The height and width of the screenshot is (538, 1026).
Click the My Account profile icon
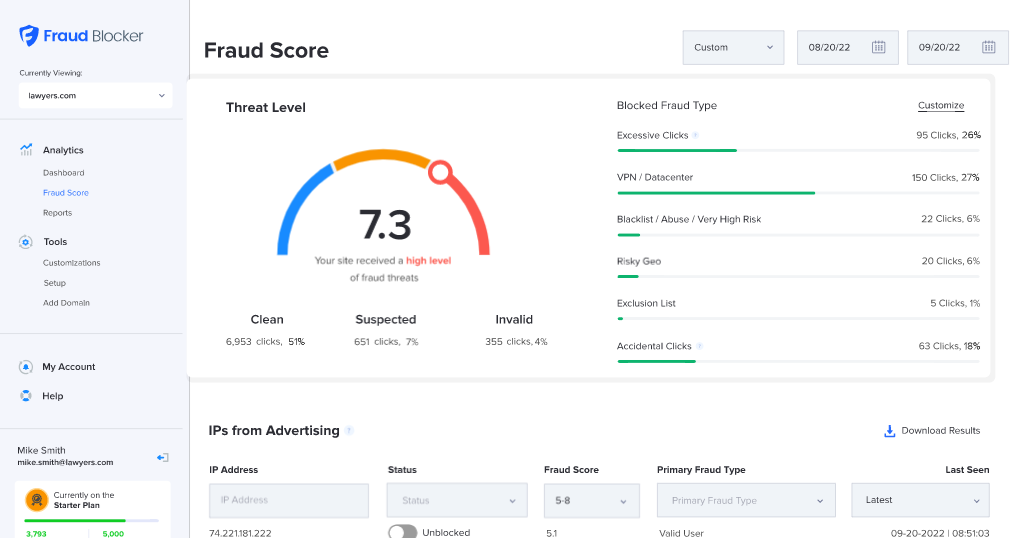click(26, 367)
